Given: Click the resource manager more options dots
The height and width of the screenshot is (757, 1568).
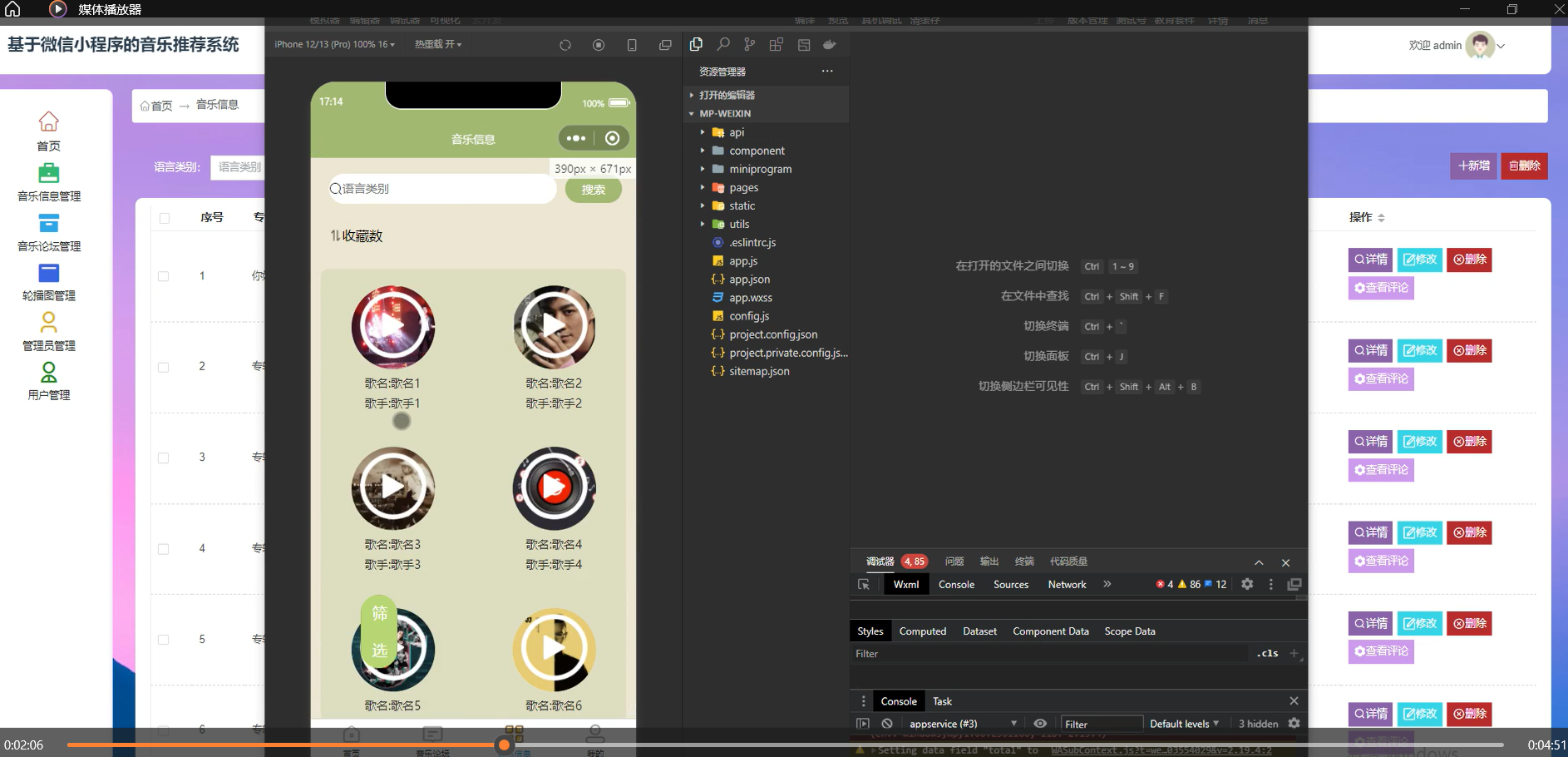Looking at the screenshot, I should click(827, 71).
